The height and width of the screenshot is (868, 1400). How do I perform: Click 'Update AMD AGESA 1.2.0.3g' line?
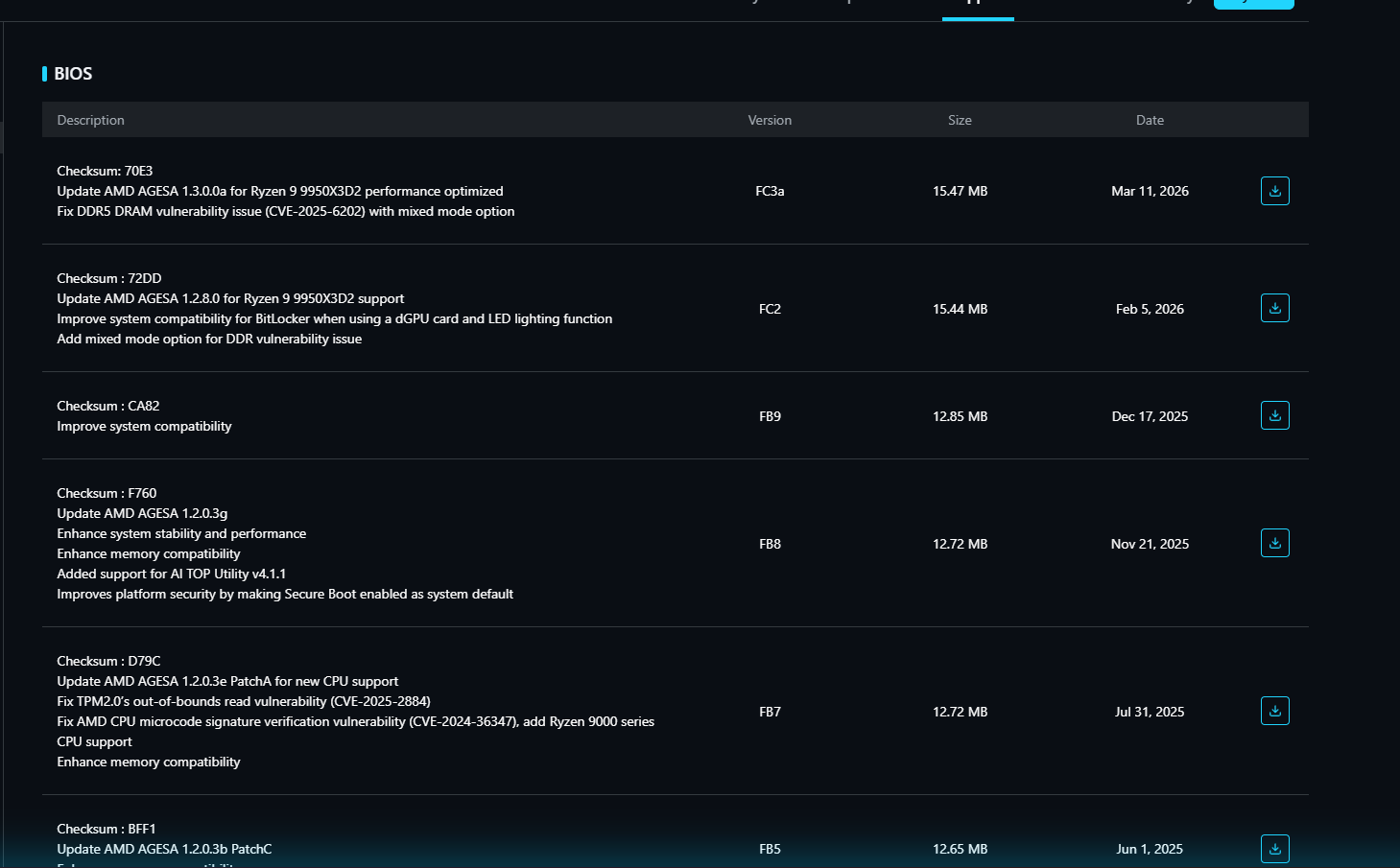[142, 513]
